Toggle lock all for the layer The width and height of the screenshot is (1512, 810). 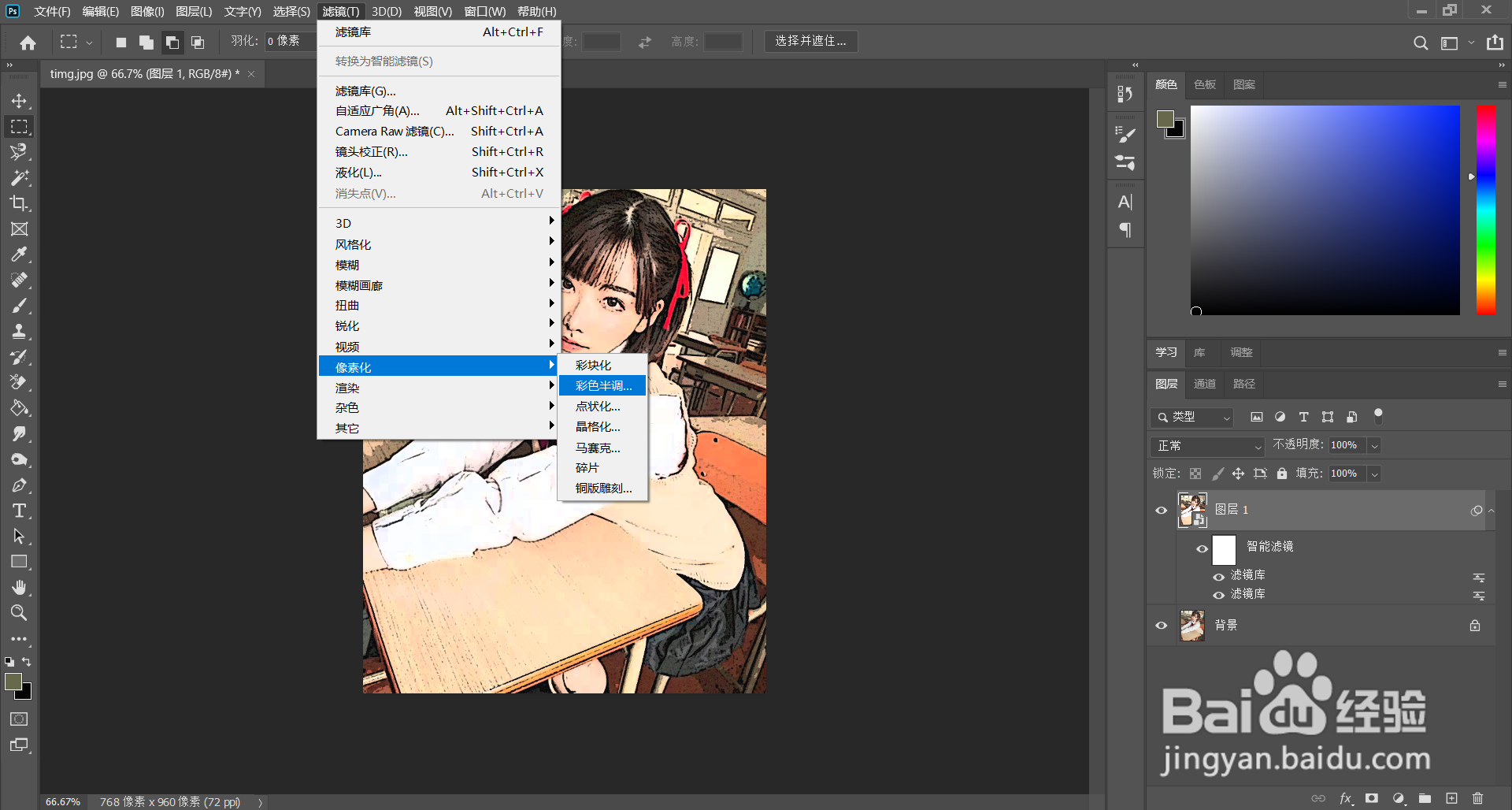click(x=1282, y=474)
